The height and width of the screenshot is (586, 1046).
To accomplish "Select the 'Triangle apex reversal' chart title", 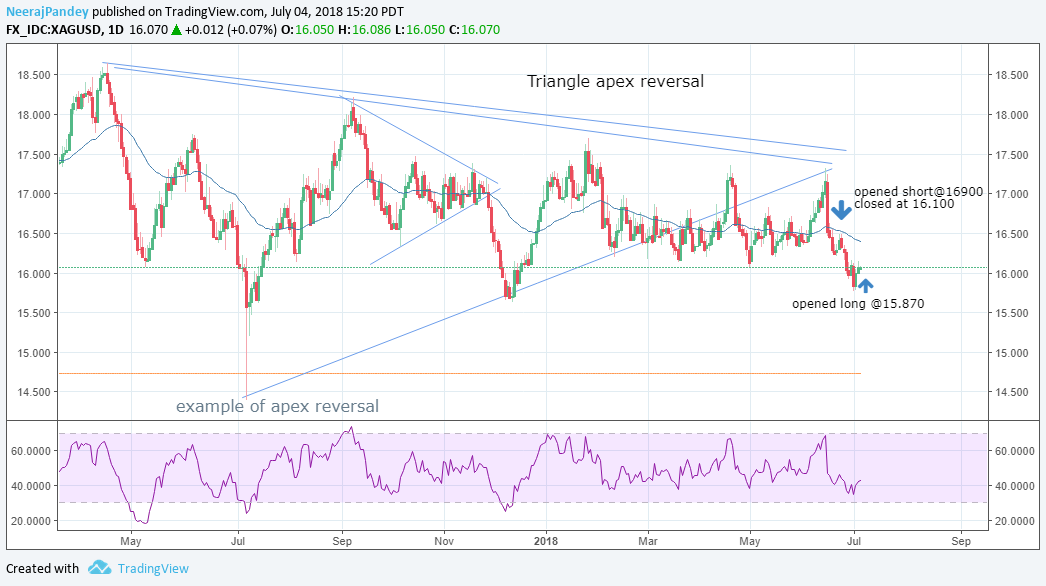I will tap(615, 81).
